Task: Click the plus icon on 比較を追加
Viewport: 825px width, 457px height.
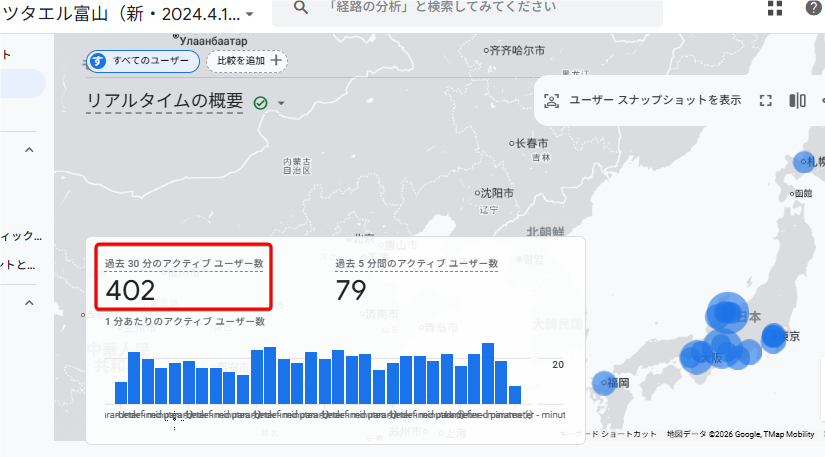Action: click(x=277, y=61)
